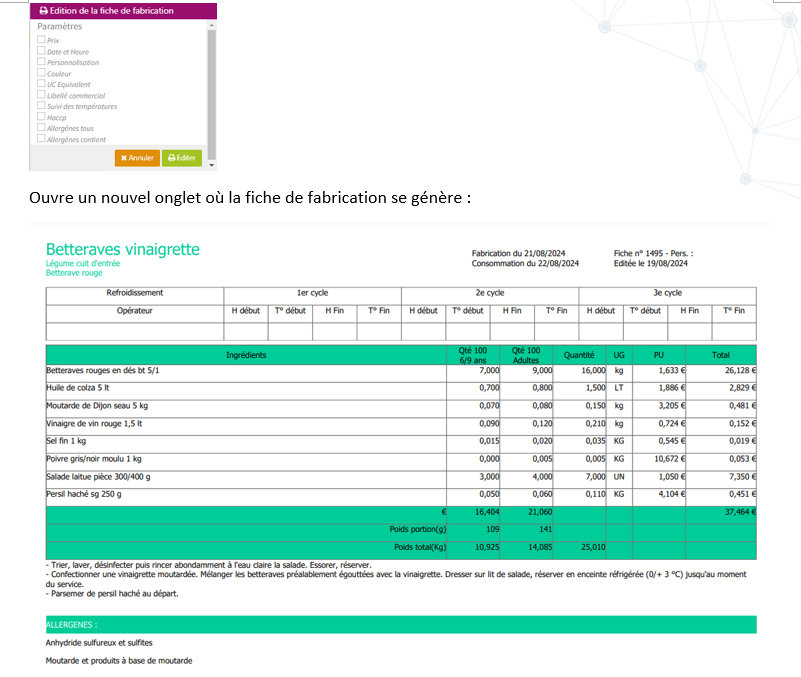
Task: Click the Consommation du 22/08/2024 text
Action: coord(525,264)
